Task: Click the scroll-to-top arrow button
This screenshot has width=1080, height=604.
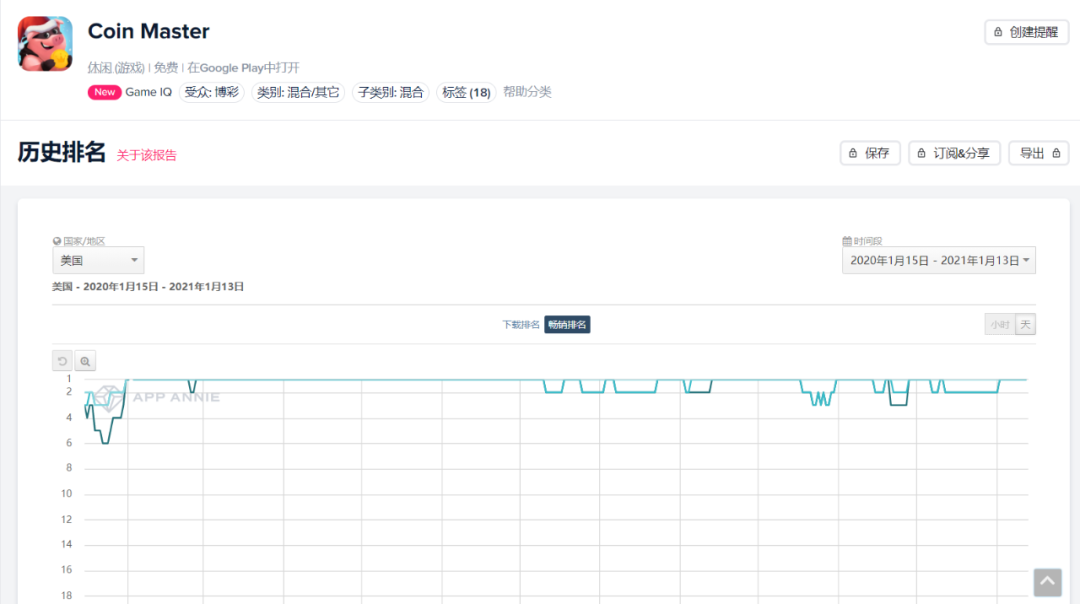Action: 1047,582
